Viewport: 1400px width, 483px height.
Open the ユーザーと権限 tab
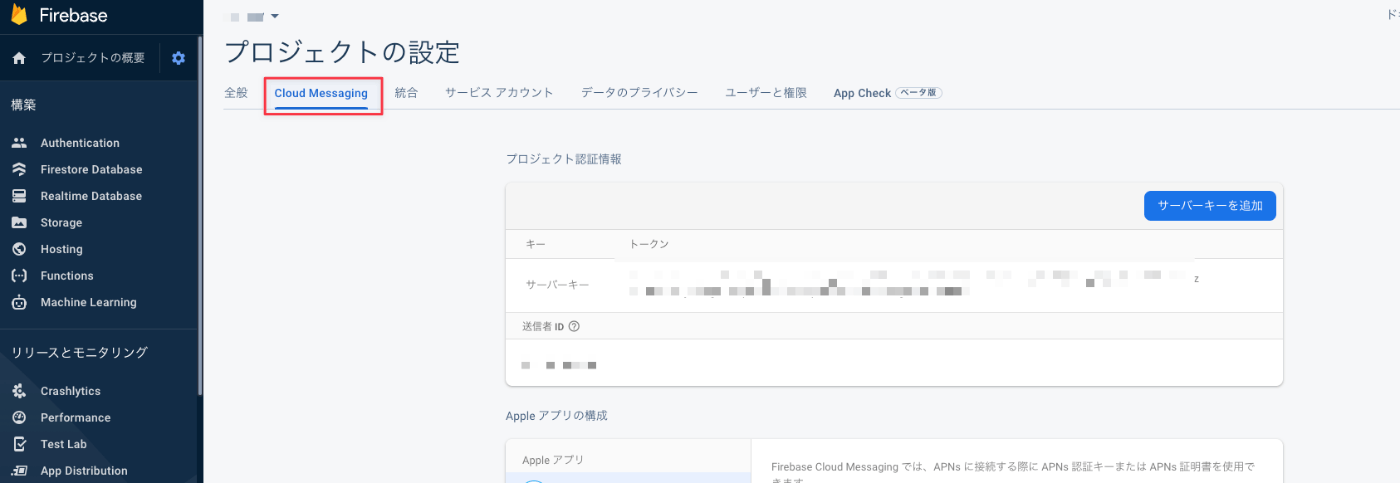pyautogui.click(x=766, y=93)
